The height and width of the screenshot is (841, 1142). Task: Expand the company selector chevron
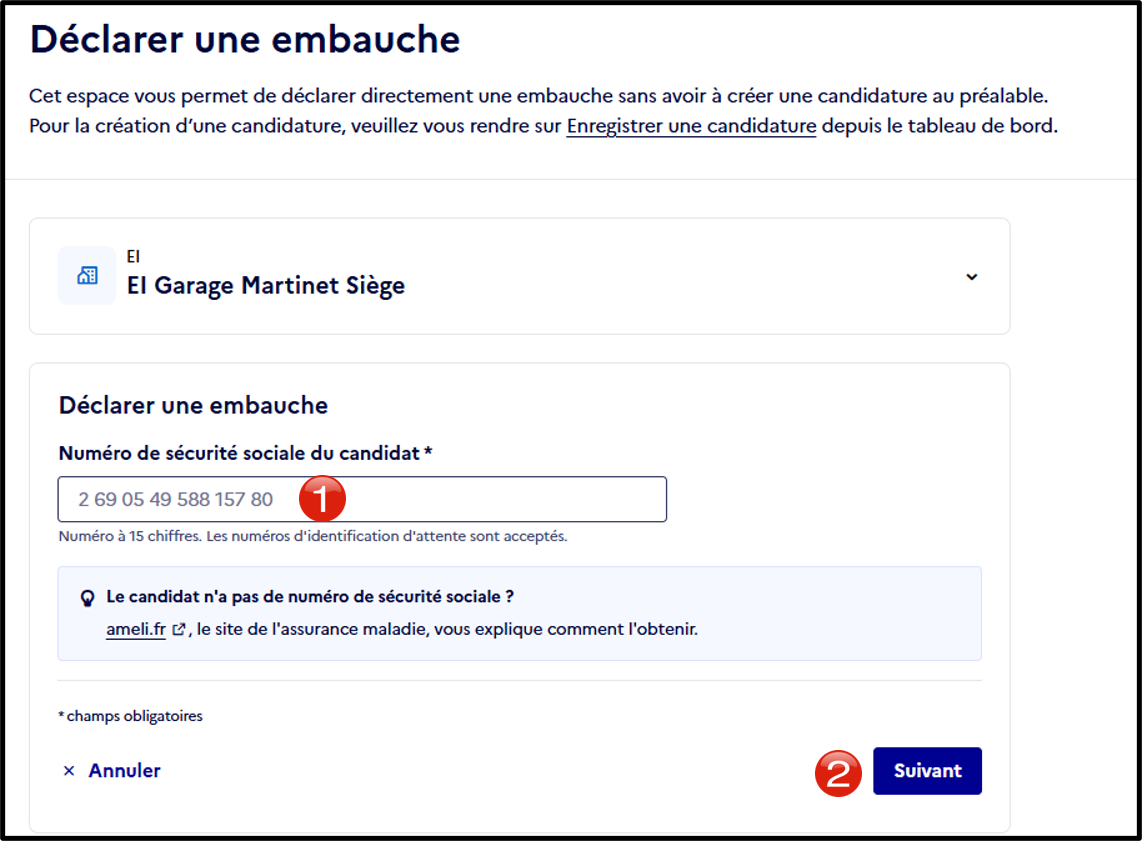coord(972,277)
